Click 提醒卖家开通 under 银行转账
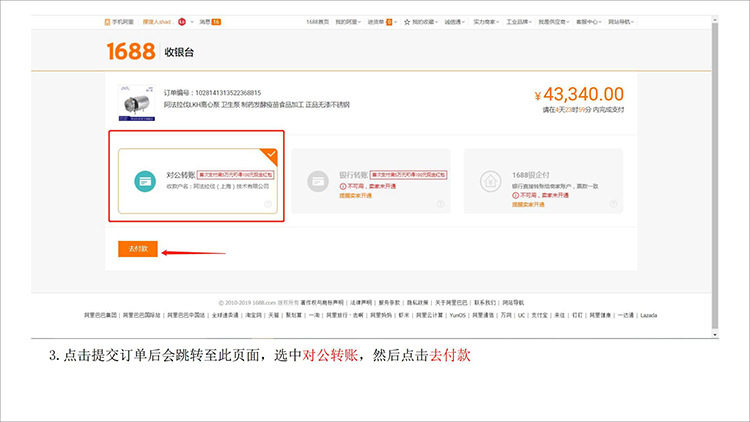This screenshot has height=422, width=750. 355,196
